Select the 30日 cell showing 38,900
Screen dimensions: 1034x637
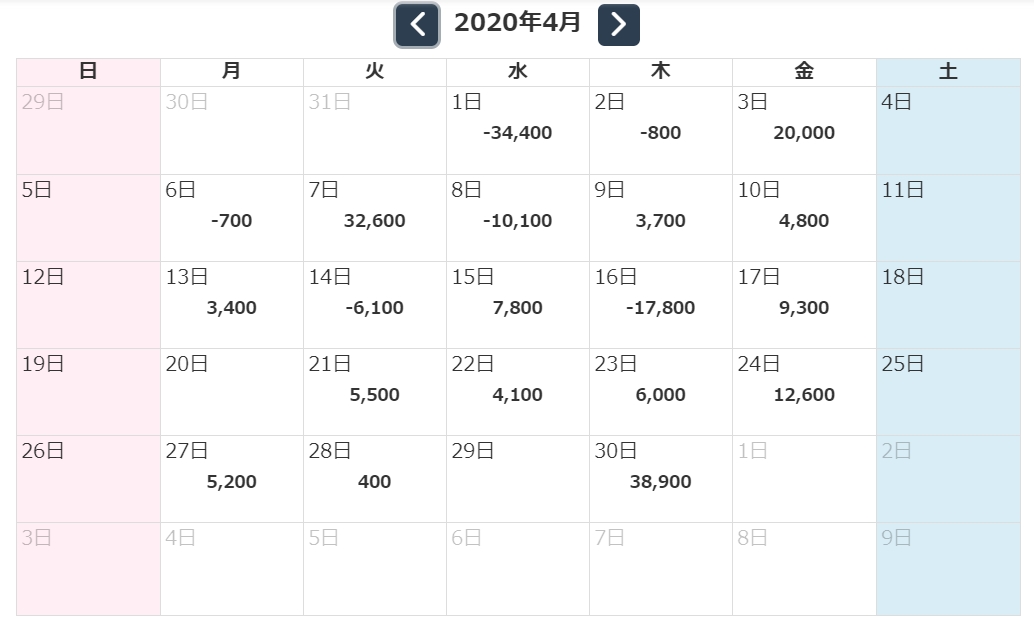(660, 480)
